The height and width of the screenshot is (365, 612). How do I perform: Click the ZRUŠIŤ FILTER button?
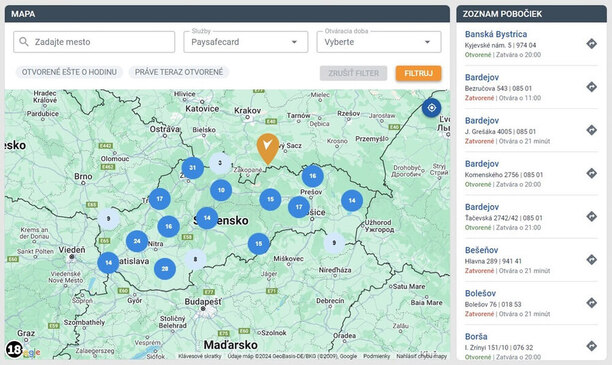coord(354,73)
